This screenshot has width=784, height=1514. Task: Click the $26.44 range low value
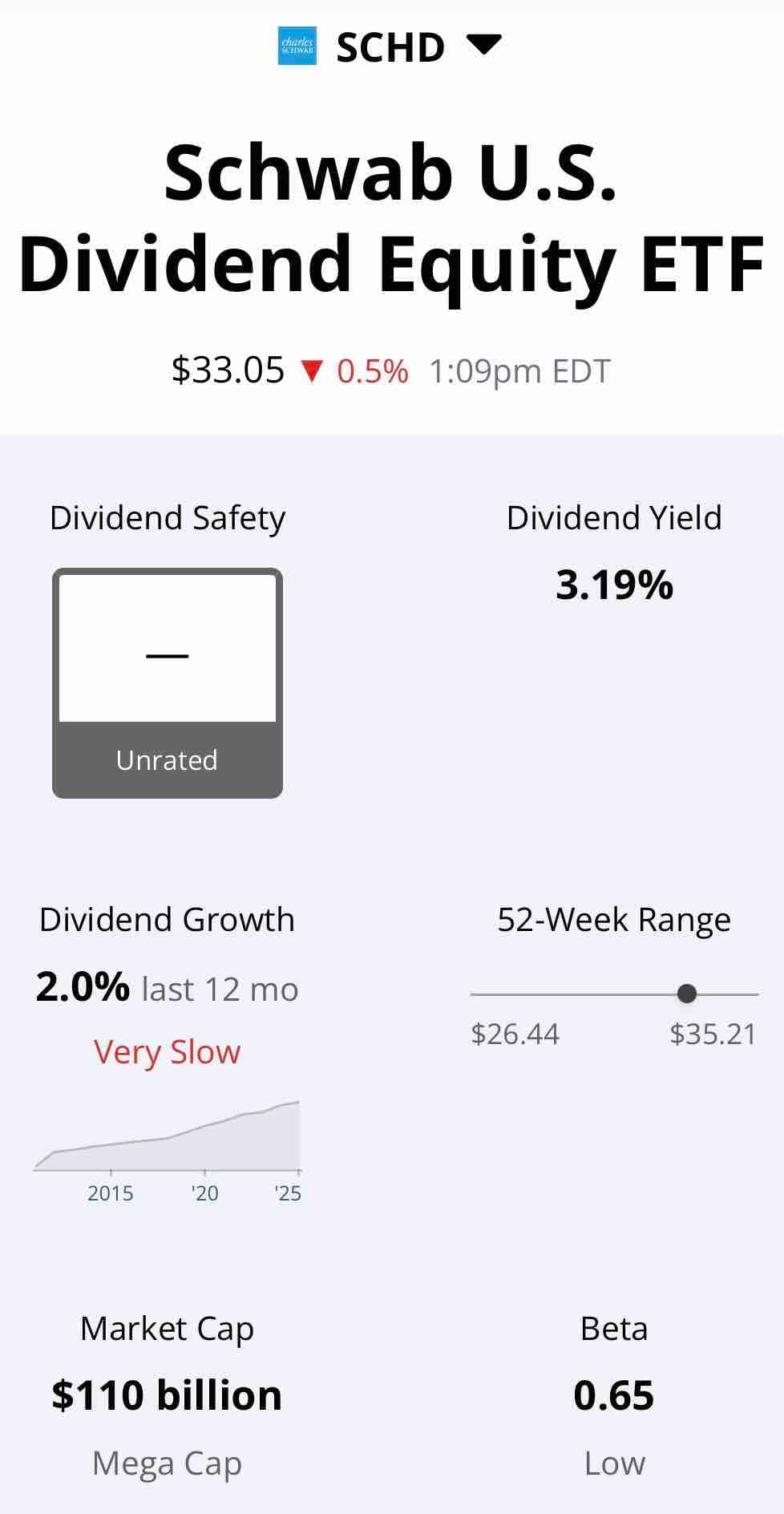(515, 1034)
